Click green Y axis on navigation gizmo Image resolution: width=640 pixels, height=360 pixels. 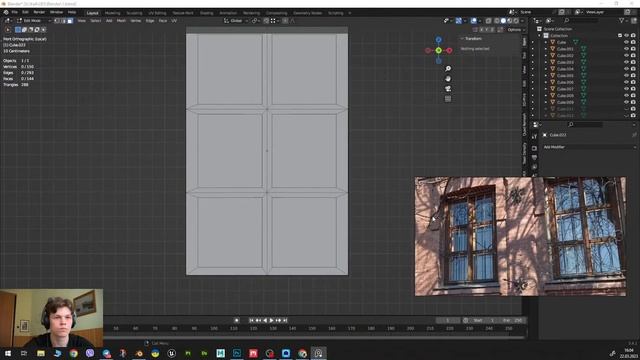(438, 51)
